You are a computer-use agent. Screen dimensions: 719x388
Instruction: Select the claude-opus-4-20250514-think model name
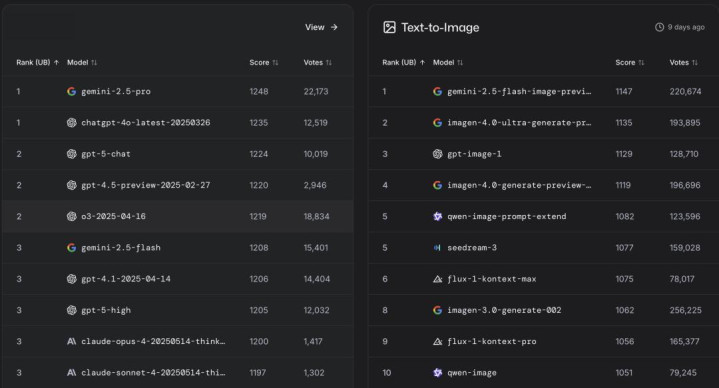[153, 341]
